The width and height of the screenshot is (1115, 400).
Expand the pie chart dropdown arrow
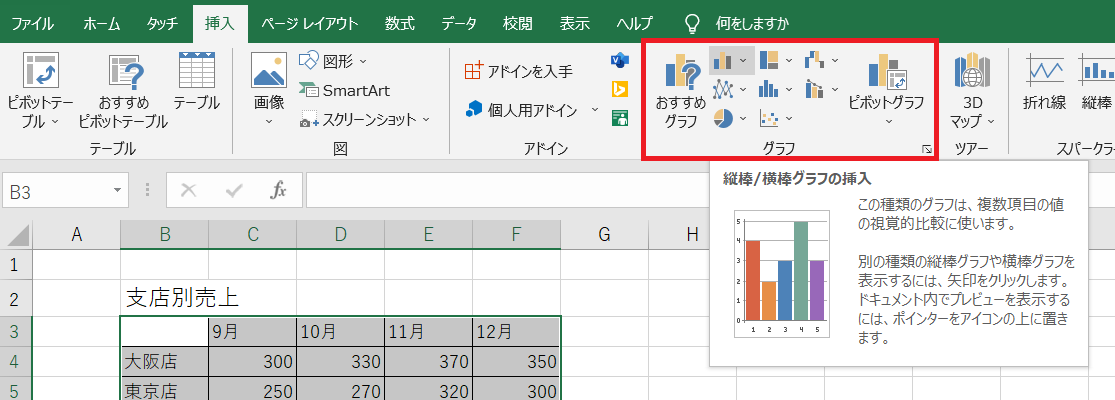click(744, 117)
